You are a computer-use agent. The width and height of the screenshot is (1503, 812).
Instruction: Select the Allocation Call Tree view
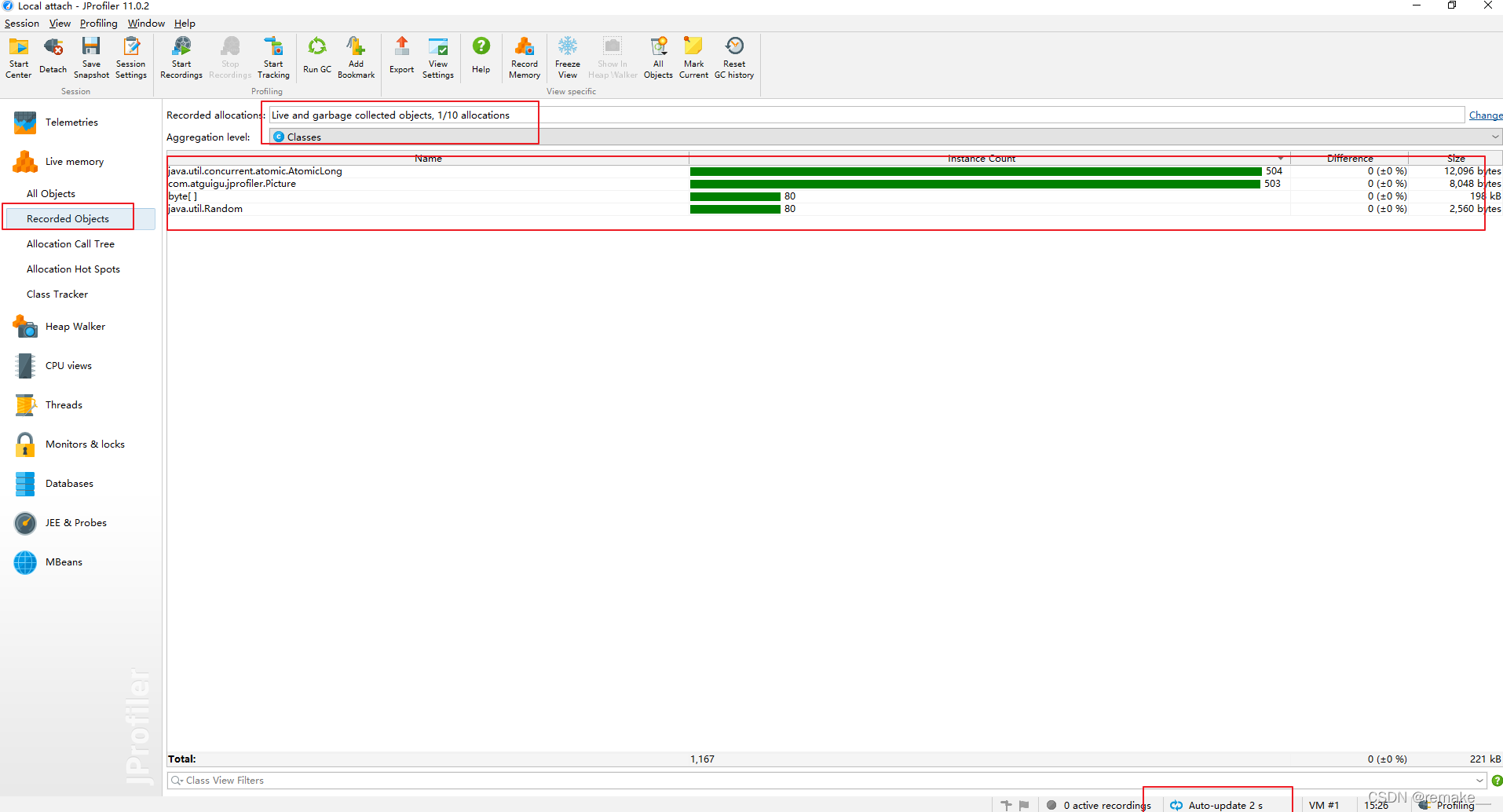[x=71, y=244]
